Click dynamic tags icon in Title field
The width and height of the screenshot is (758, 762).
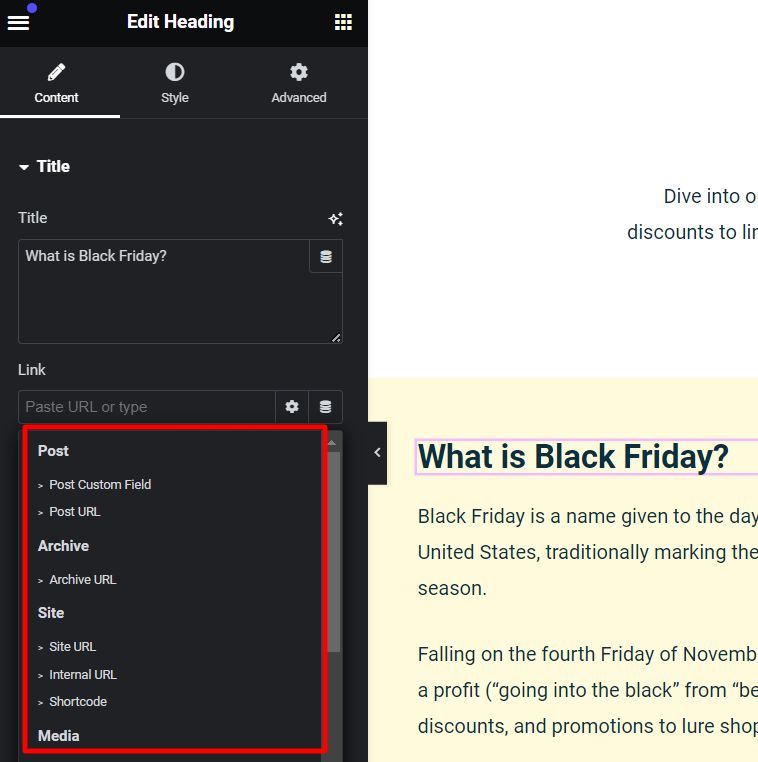[326, 257]
